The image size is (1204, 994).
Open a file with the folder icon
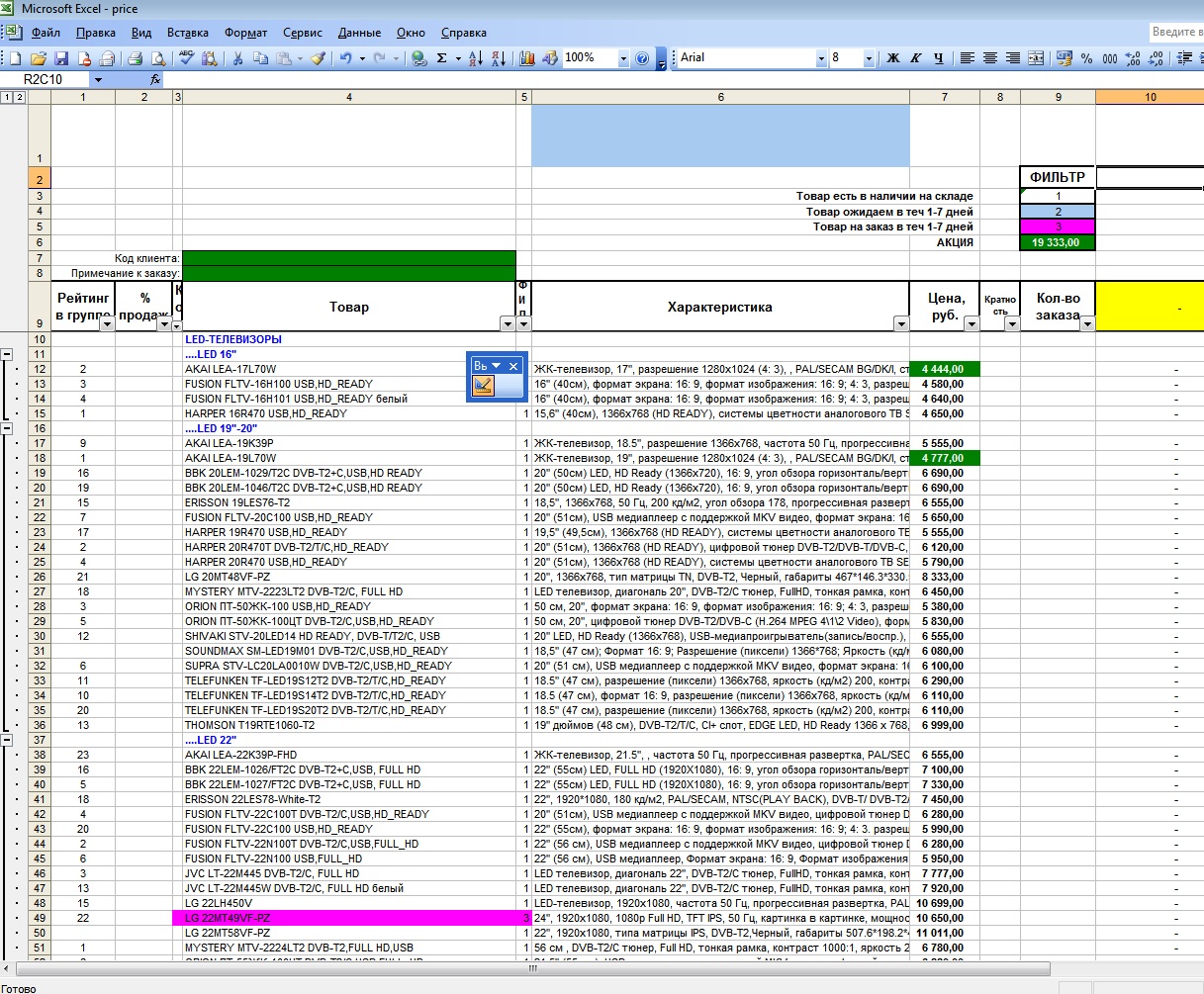pos(39,58)
